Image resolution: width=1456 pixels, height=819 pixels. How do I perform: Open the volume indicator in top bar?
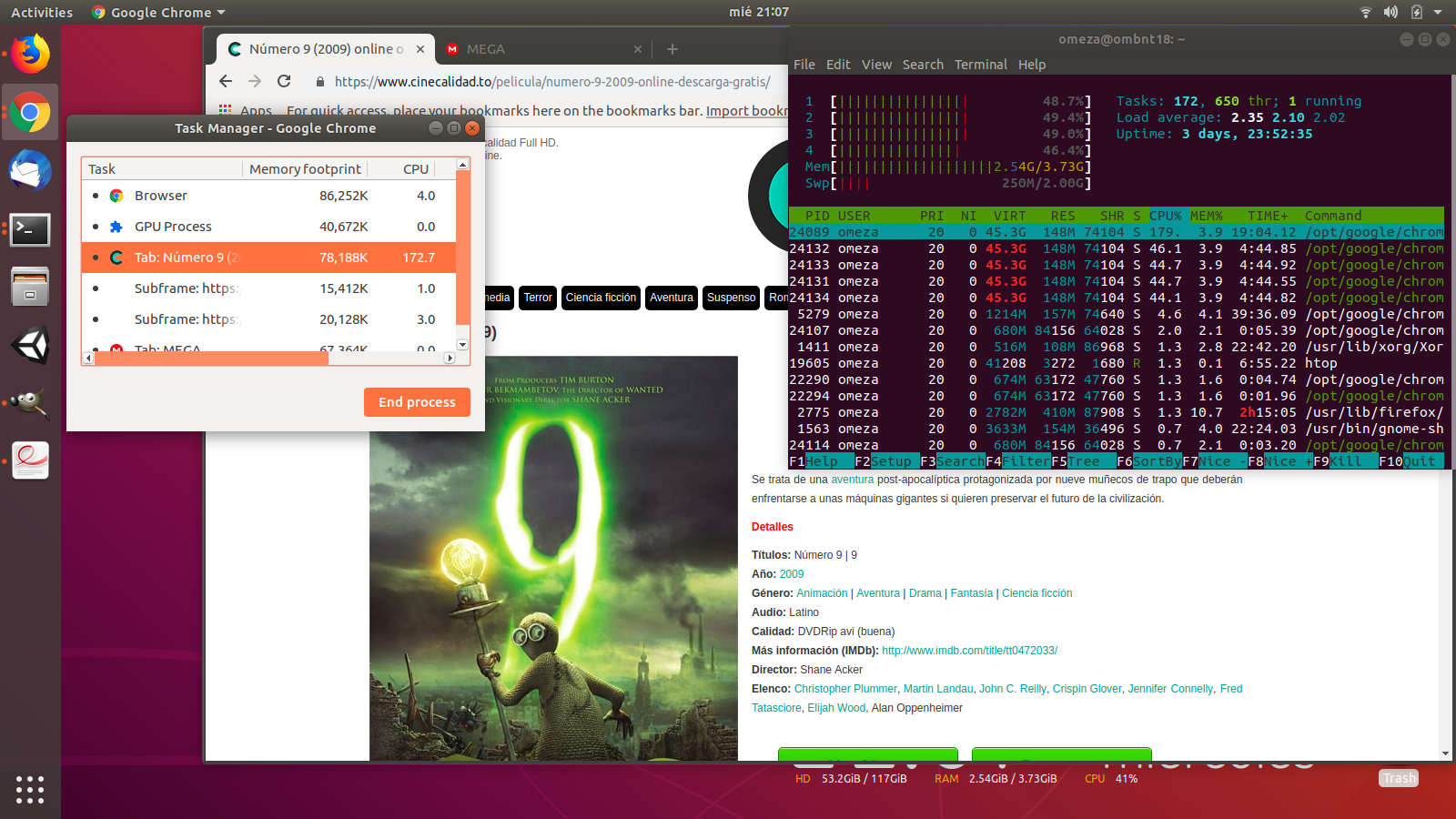[x=1390, y=12]
